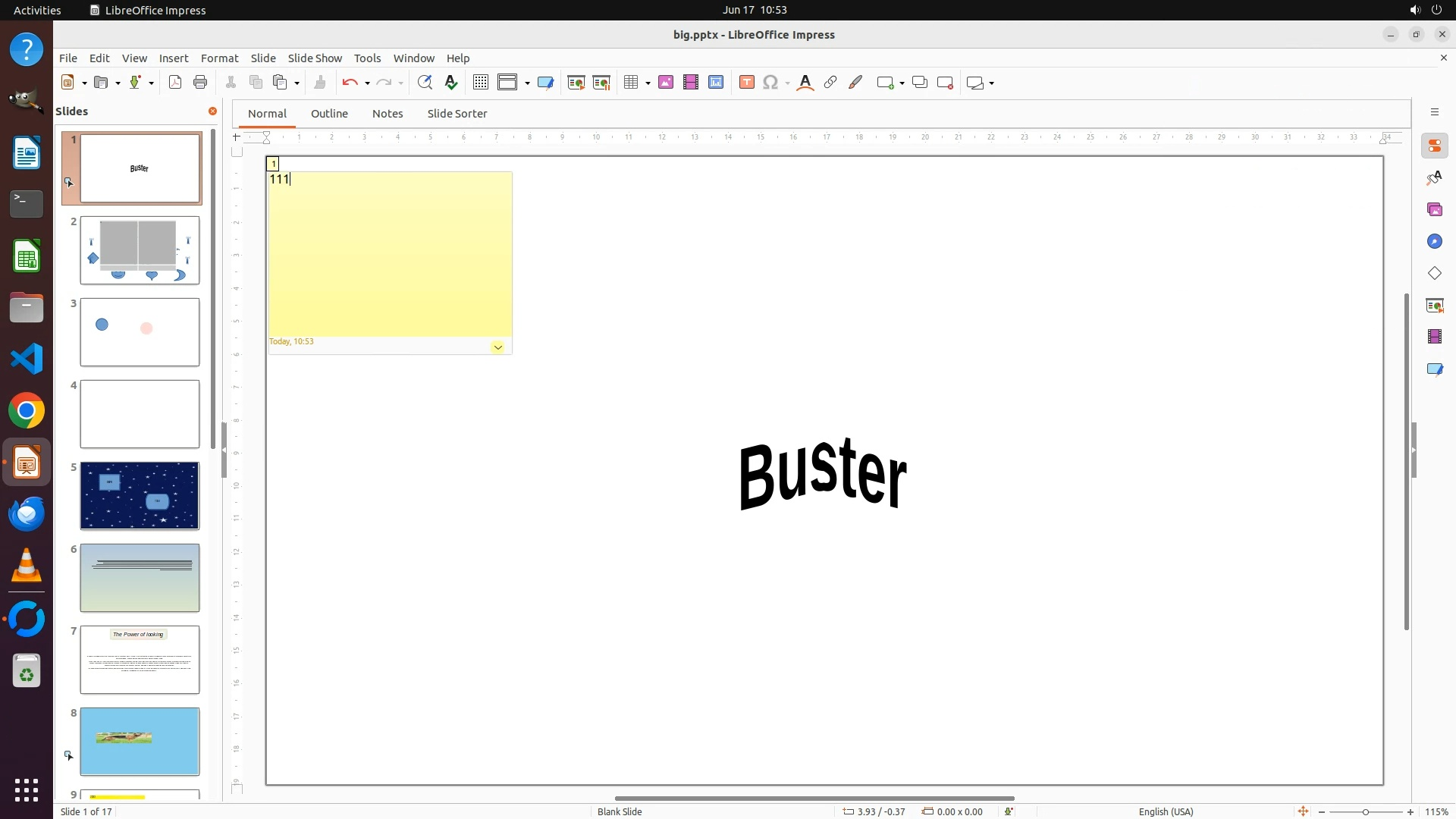Click the Export as PDF icon

(x=175, y=83)
